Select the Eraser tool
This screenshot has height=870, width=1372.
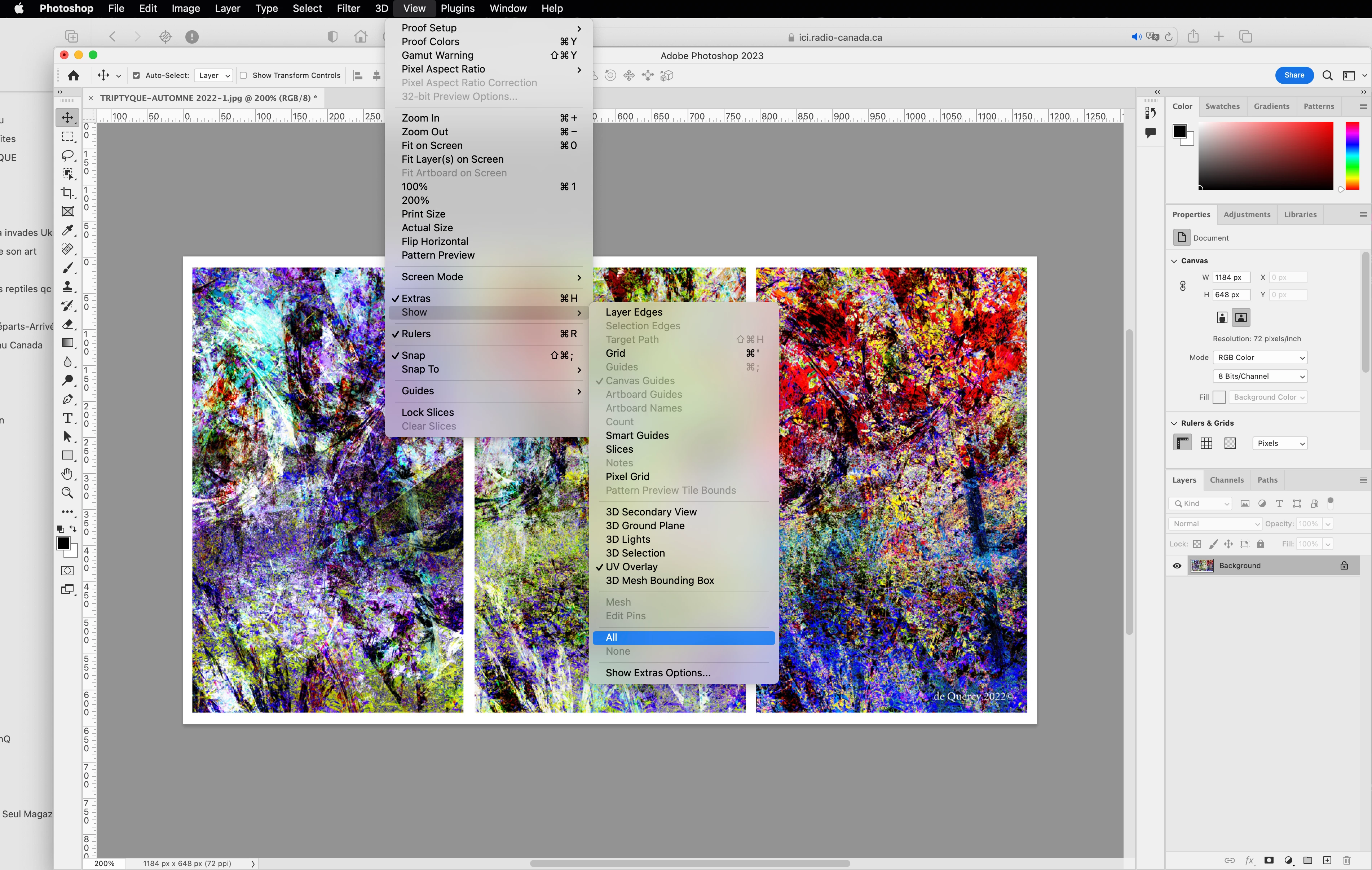coord(67,324)
